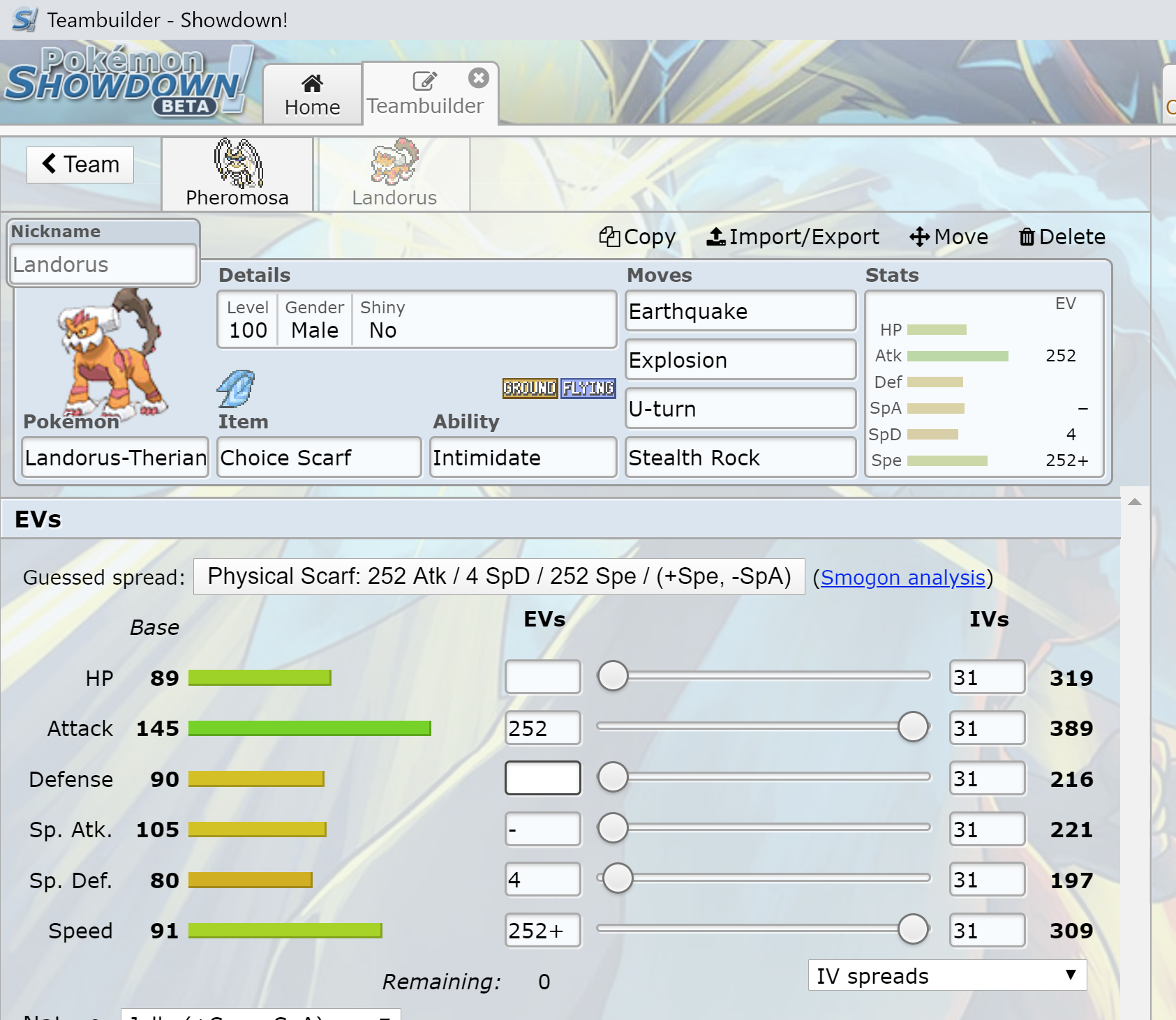This screenshot has height=1020, width=1176.
Task: Click the HP EV slider handle
Action: pos(613,676)
